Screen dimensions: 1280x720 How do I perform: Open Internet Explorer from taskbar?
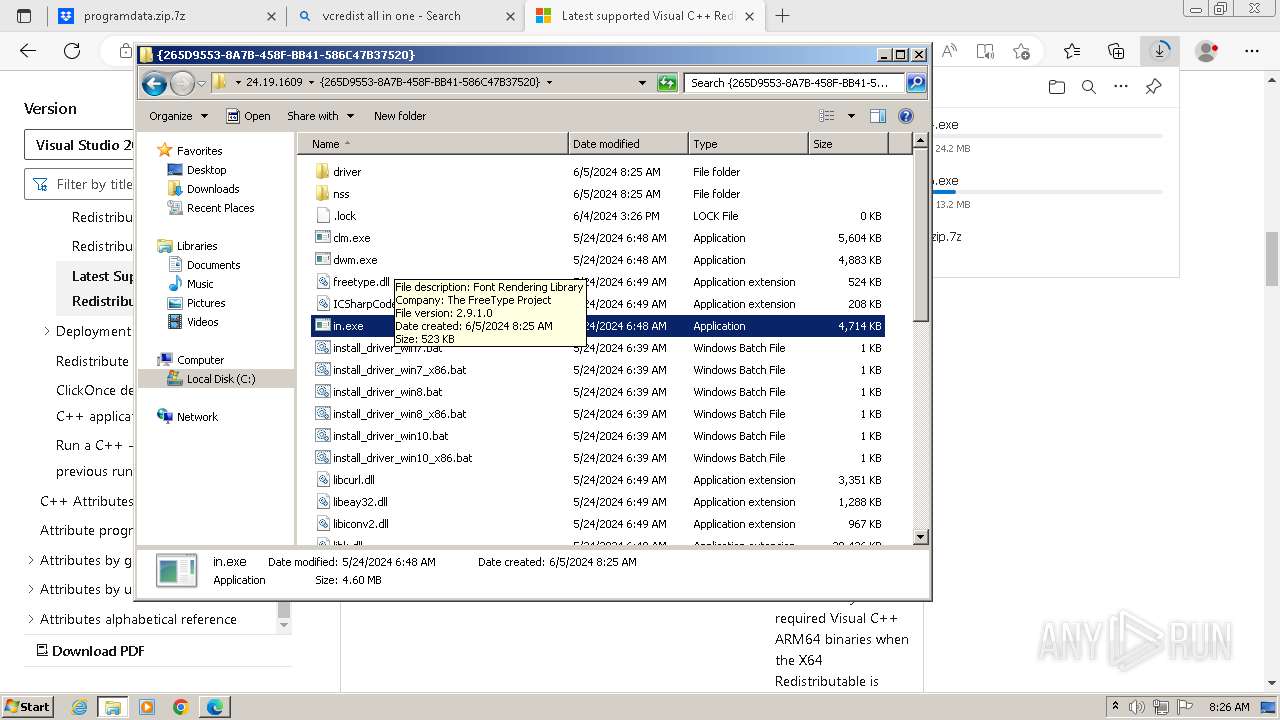tap(79, 707)
